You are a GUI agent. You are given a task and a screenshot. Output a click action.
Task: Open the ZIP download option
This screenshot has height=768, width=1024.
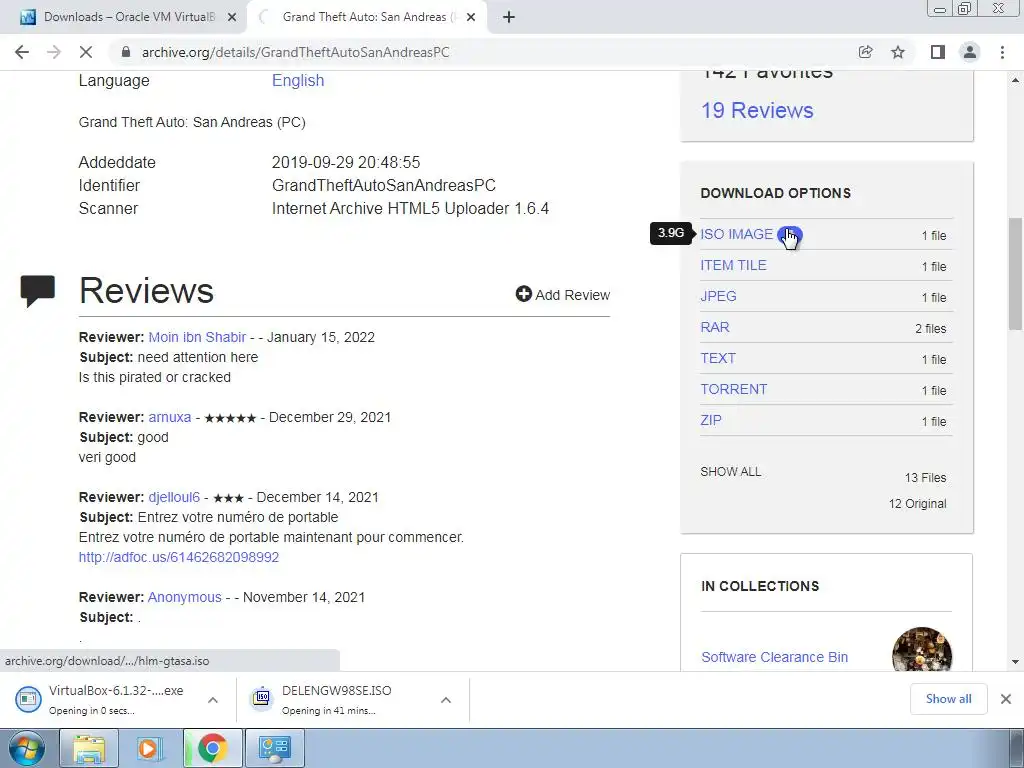tap(711, 420)
